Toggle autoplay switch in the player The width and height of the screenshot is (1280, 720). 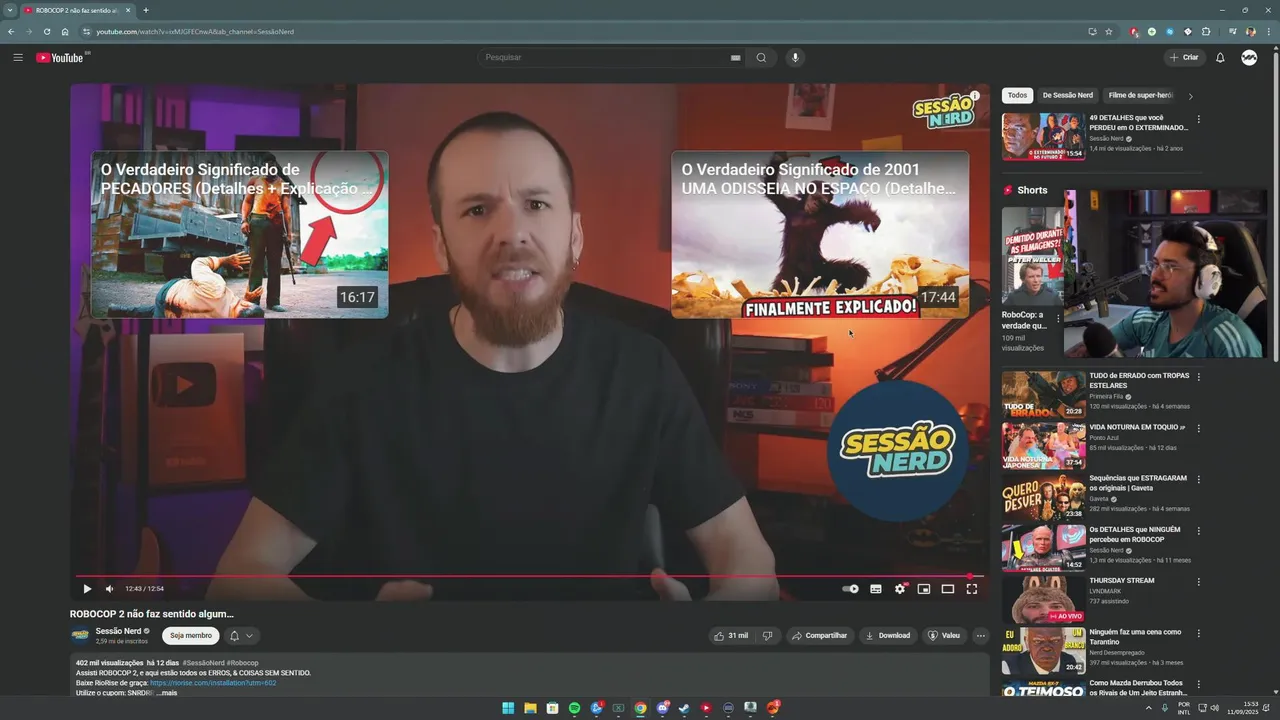click(x=850, y=589)
